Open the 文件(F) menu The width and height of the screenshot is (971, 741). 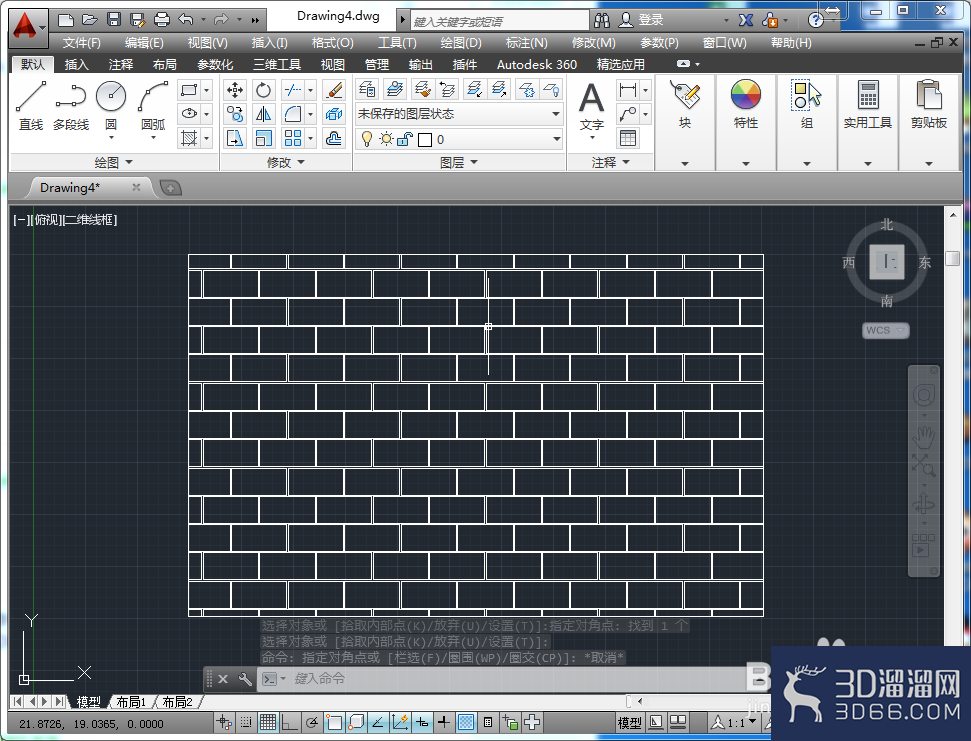tap(81, 43)
